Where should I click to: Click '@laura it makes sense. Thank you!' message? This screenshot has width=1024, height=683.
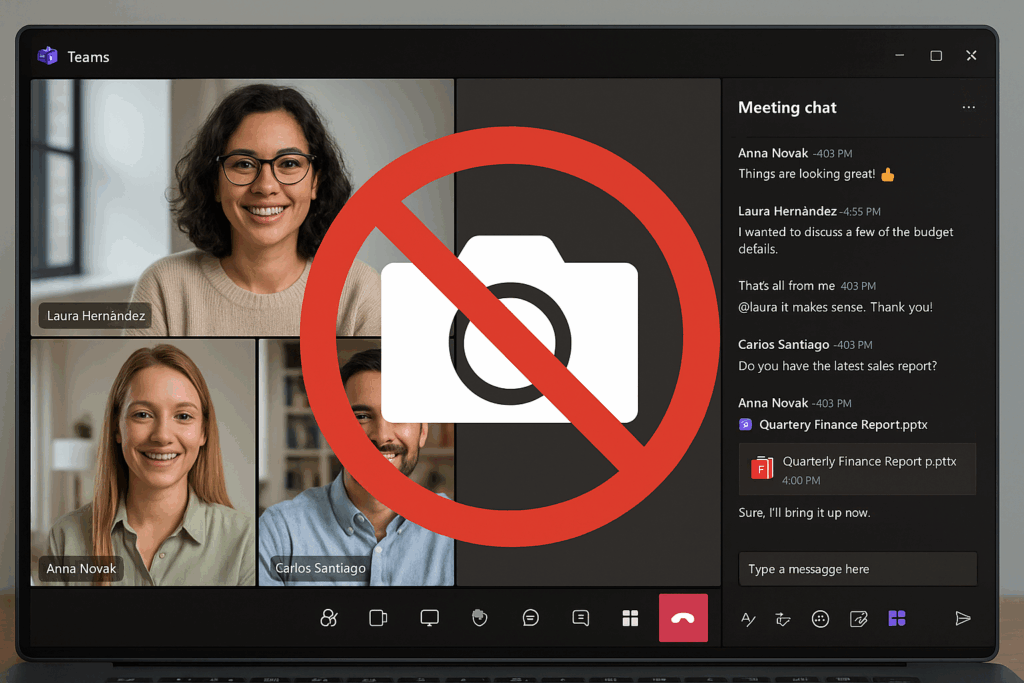[x=835, y=307]
